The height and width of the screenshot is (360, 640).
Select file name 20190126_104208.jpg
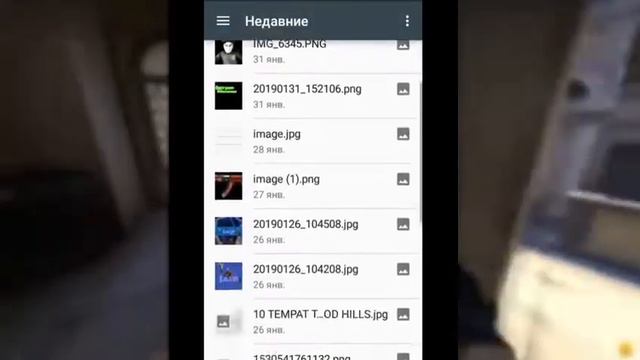tap(305, 269)
